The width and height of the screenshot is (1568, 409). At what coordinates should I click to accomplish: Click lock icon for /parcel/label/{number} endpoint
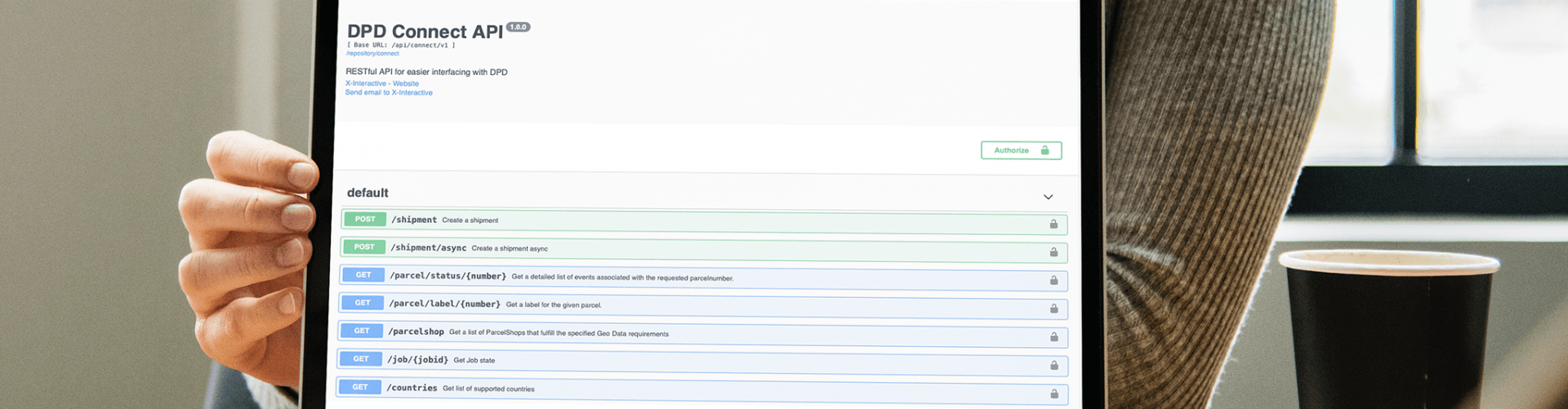[x=1053, y=309]
